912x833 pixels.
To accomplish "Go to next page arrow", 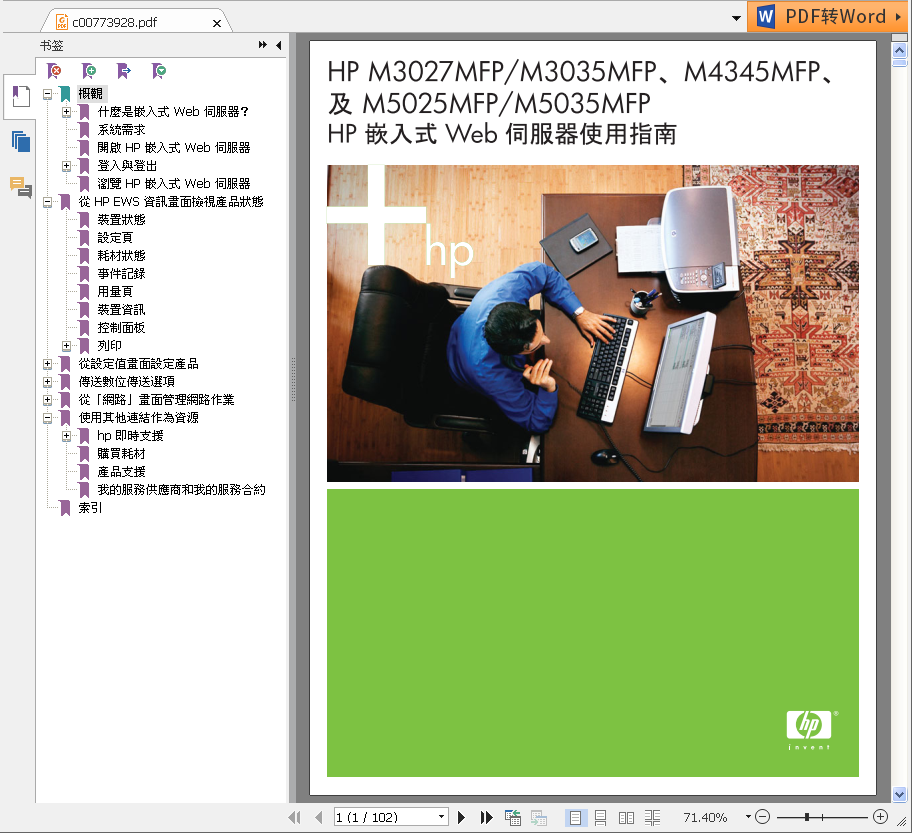I will [461, 817].
